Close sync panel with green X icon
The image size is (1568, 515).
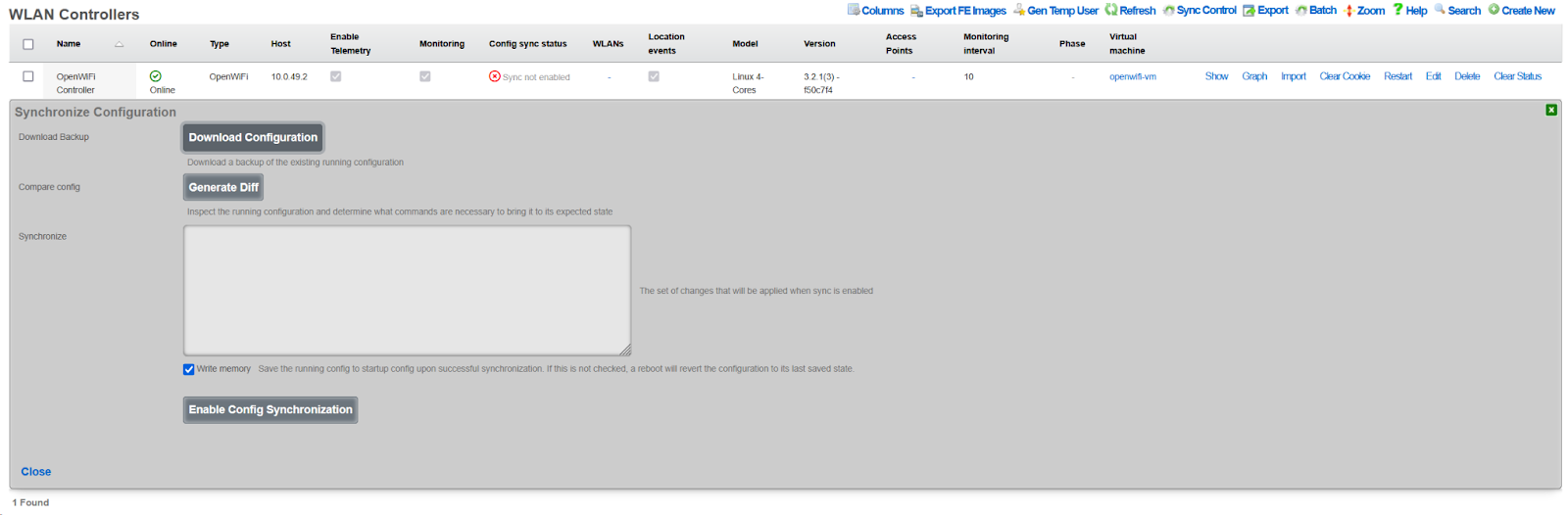click(x=1551, y=110)
